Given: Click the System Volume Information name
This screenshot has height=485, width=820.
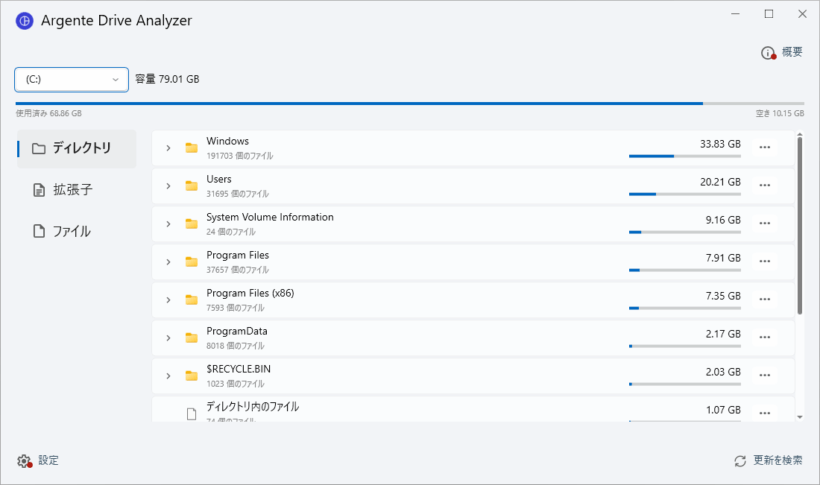Looking at the screenshot, I should click(270, 217).
